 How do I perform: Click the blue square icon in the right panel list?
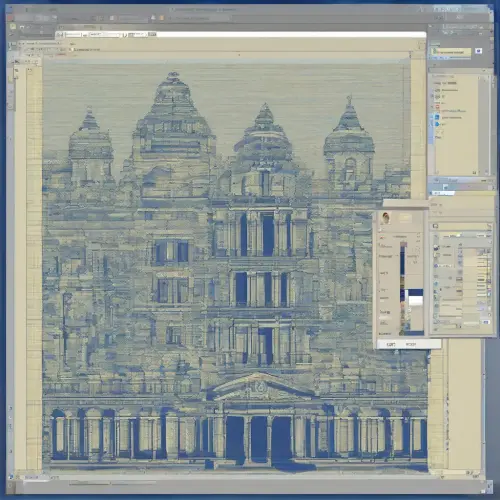pos(437,117)
